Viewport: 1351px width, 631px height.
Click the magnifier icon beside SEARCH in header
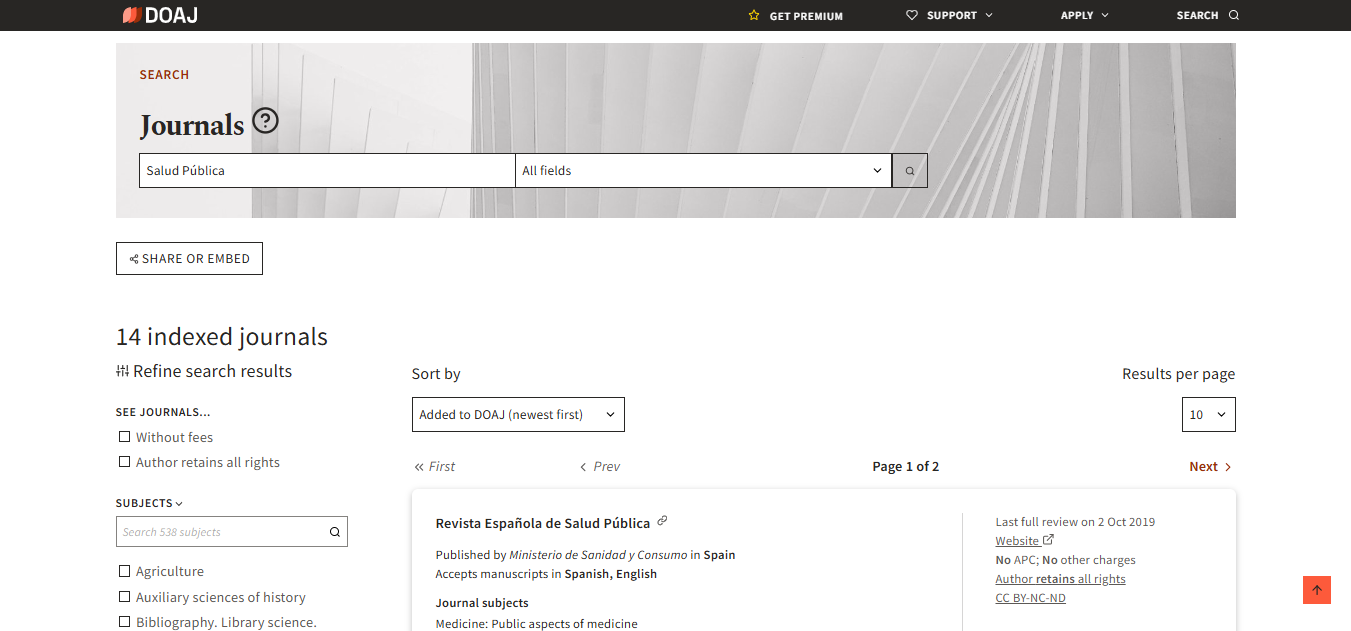tap(1233, 15)
